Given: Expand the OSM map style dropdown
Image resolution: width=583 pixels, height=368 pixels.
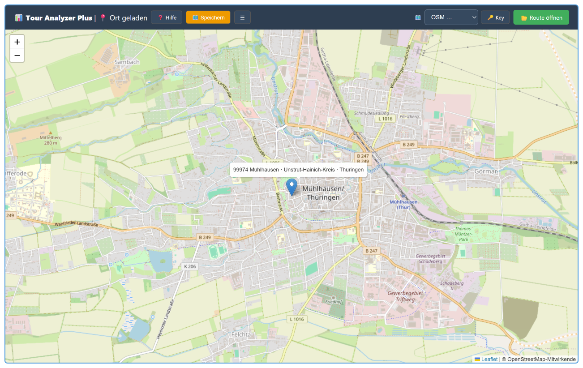Looking at the screenshot, I should click(x=451, y=17).
